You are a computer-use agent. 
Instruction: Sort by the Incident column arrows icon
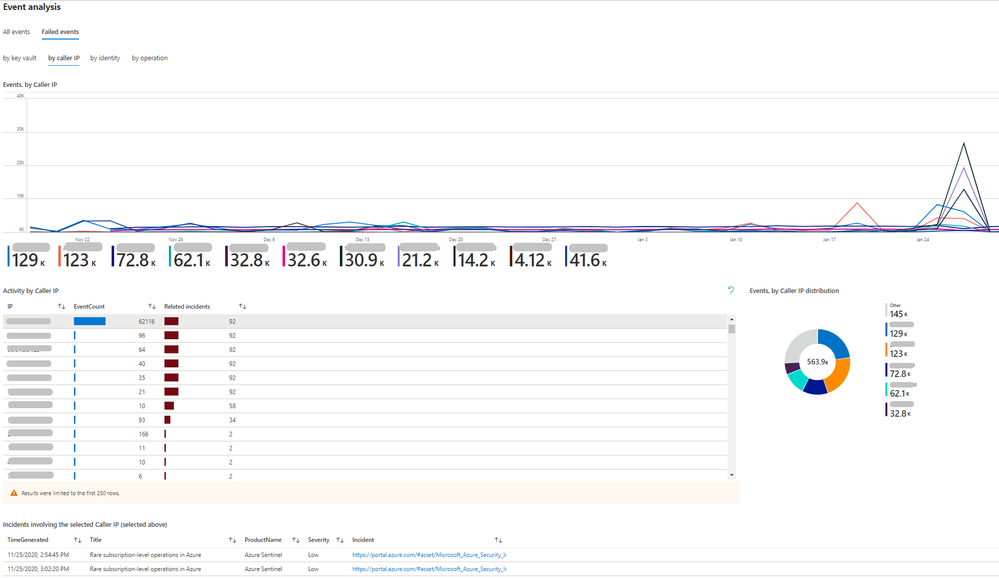498,540
